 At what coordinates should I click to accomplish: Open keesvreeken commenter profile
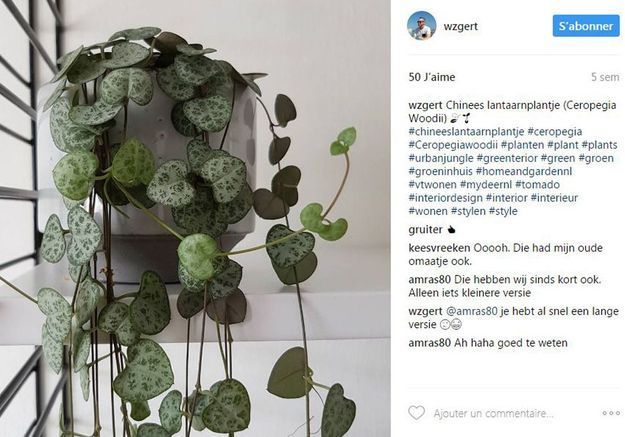click(x=439, y=248)
